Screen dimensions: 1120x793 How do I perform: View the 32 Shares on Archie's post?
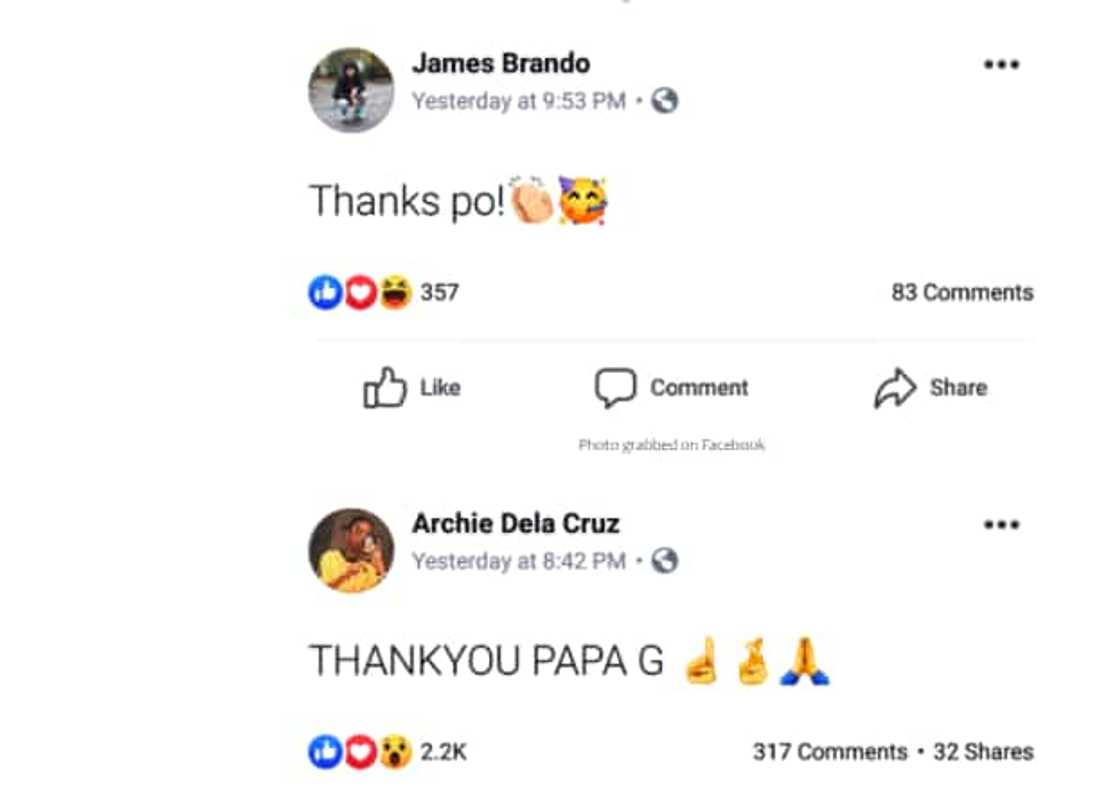click(984, 752)
